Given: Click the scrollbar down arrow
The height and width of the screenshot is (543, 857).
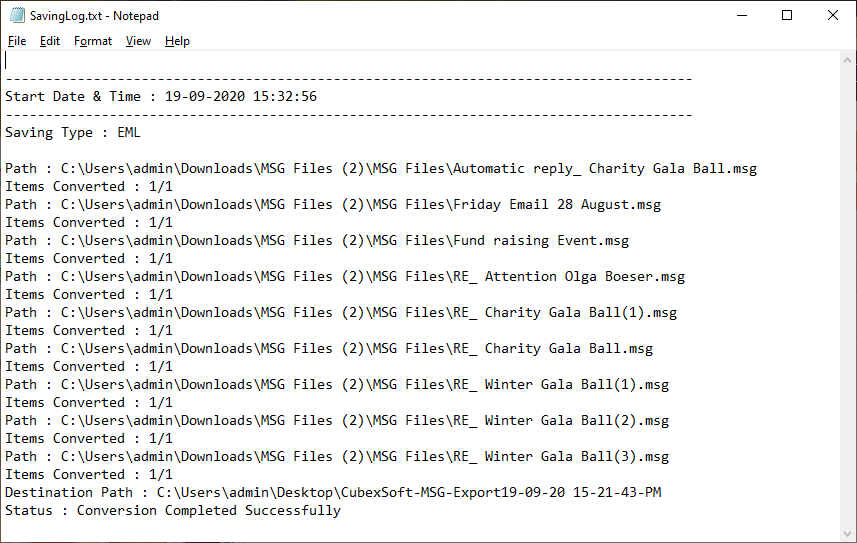Looking at the screenshot, I should click(847, 534).
